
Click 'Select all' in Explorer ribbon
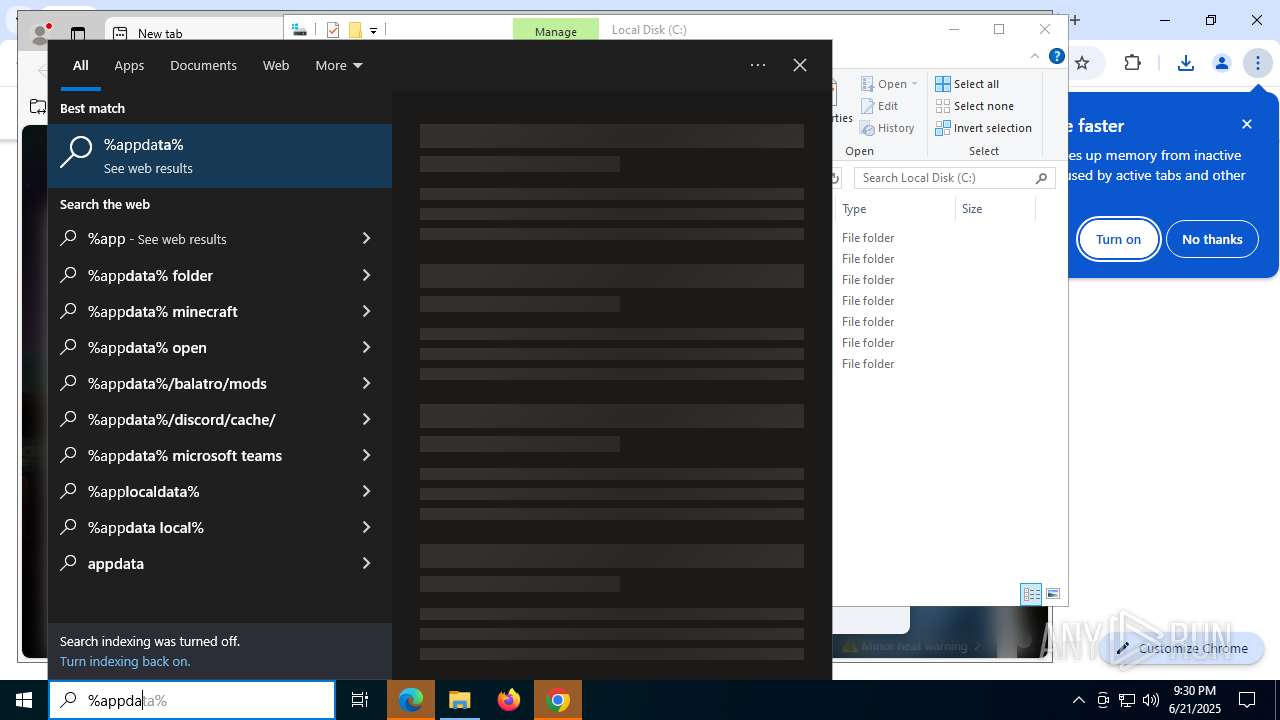(967, 84)
